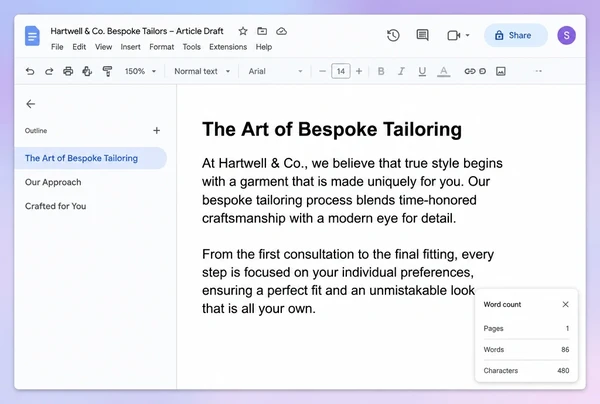Redo the last action
This screenshot has width=600, height=404.
tap(49, 71)
